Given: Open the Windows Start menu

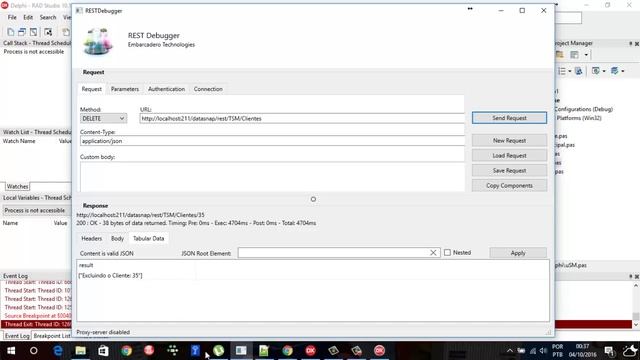Looking at the screenshot, I should (11, 351).
